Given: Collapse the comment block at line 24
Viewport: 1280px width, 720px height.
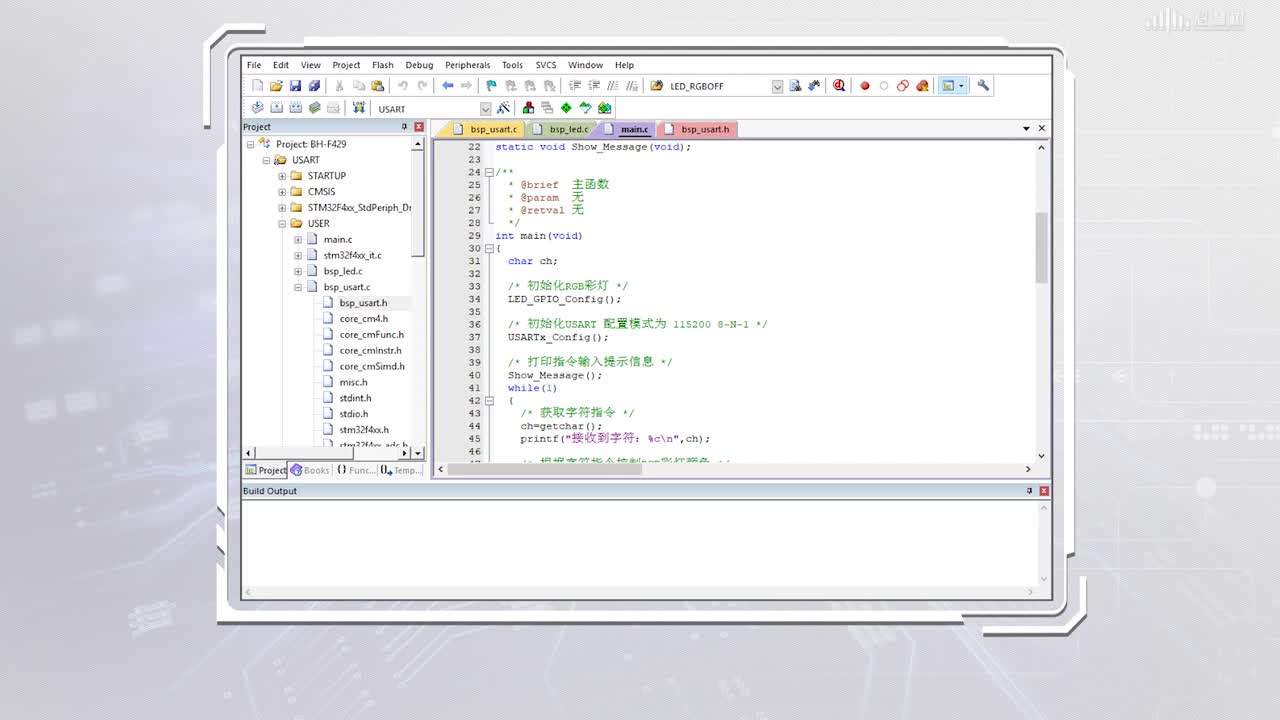Looking at the screenshot, I should (x=489, y=172).
